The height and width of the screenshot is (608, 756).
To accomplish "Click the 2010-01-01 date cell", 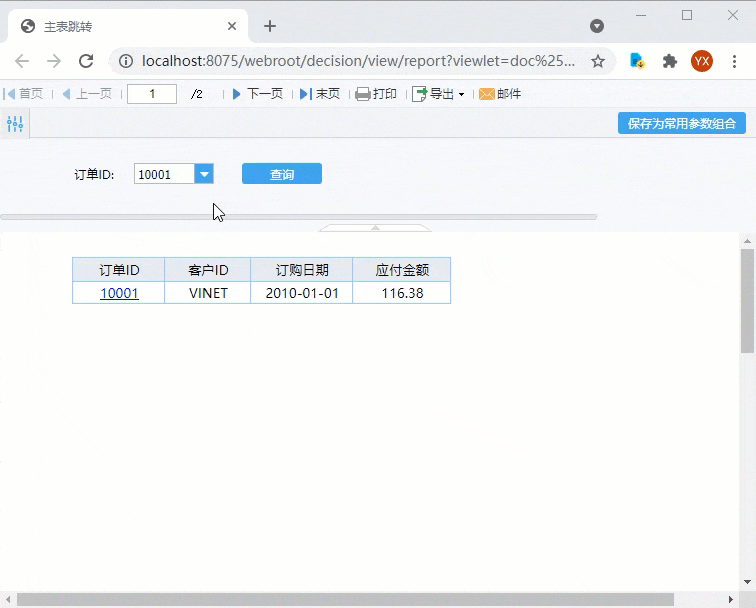I will [302, 293].
